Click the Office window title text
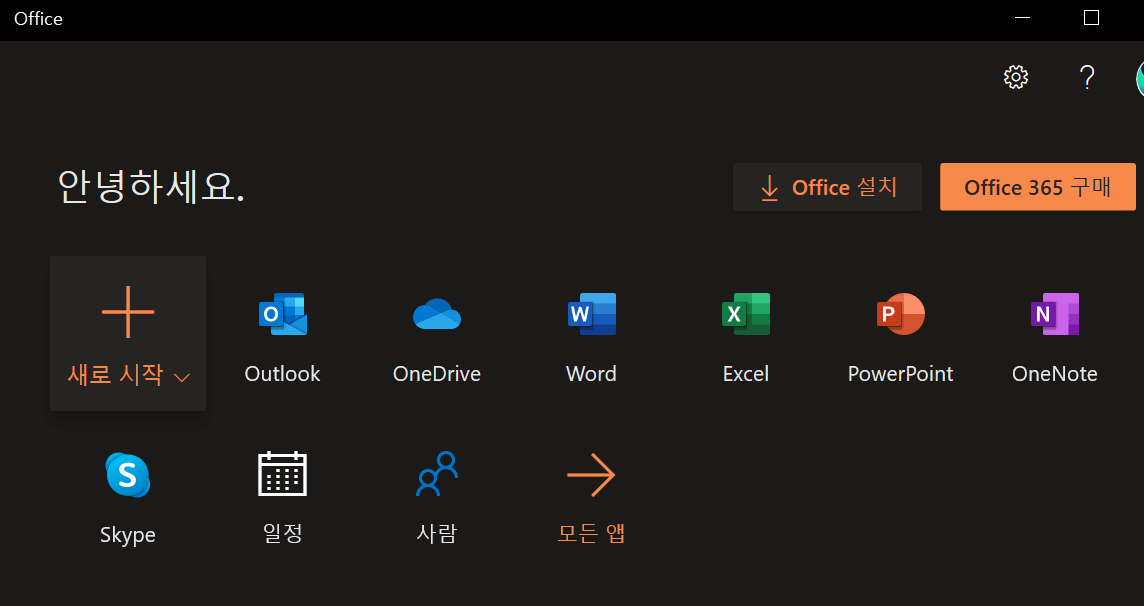 (x=38, y=19)
